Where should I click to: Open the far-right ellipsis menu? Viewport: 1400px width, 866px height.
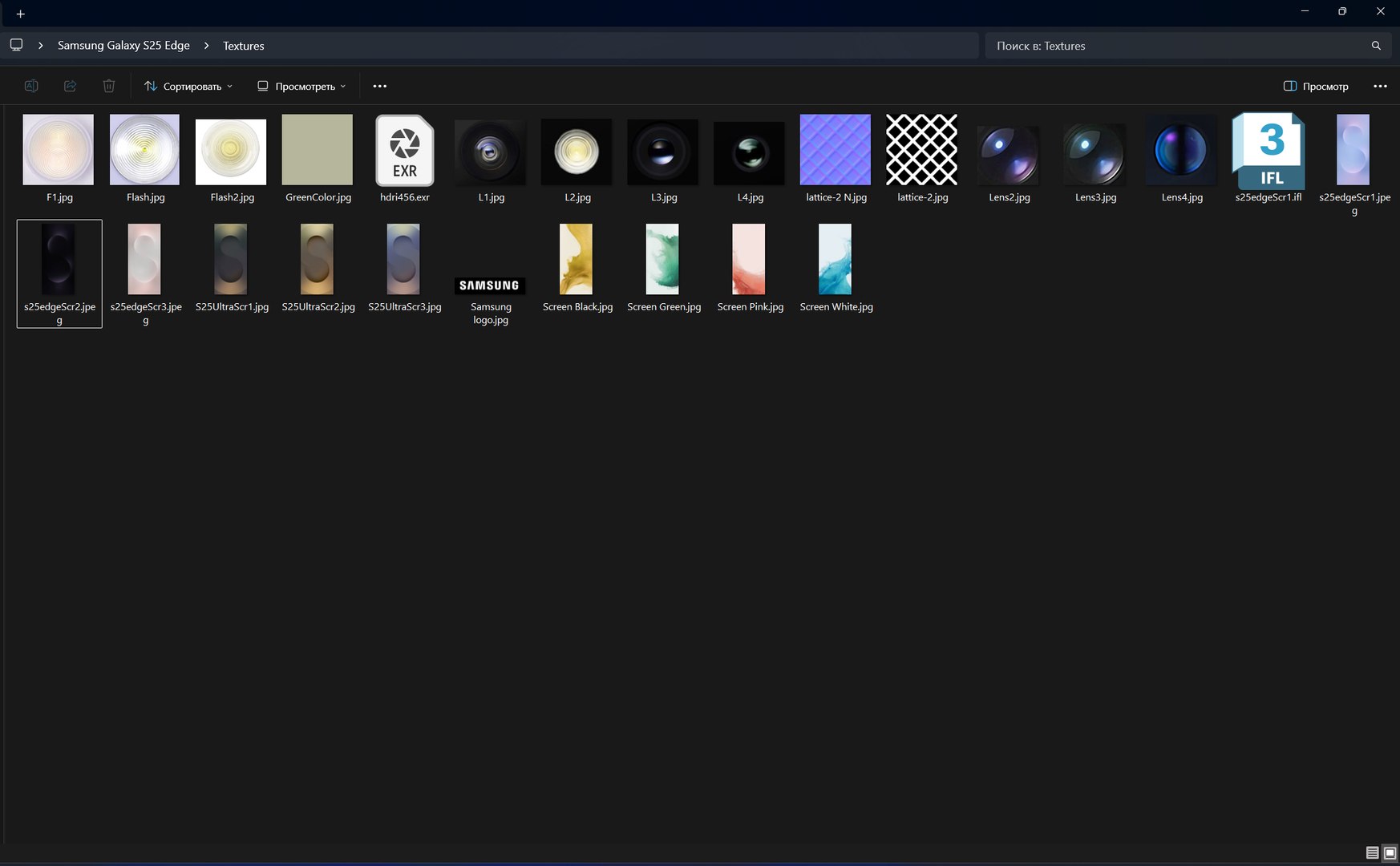coord(1380,86)
